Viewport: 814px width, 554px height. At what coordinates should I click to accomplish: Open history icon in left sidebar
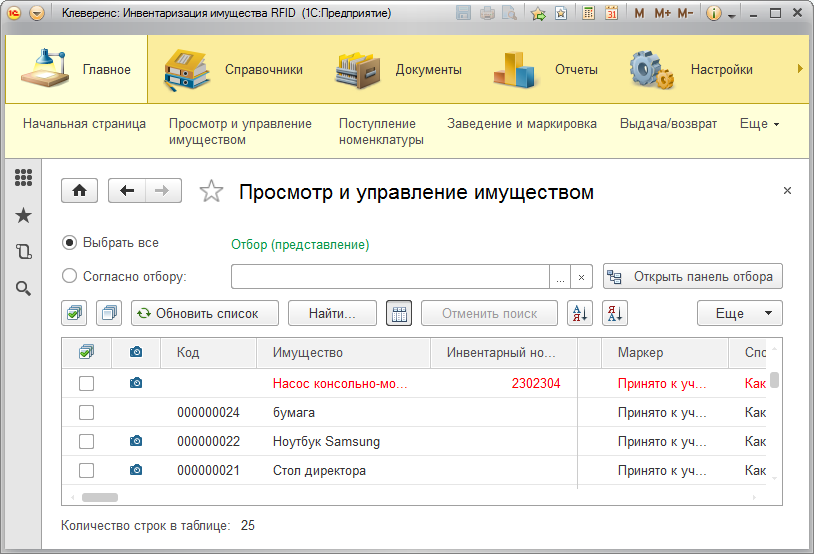tap(23, 252)
